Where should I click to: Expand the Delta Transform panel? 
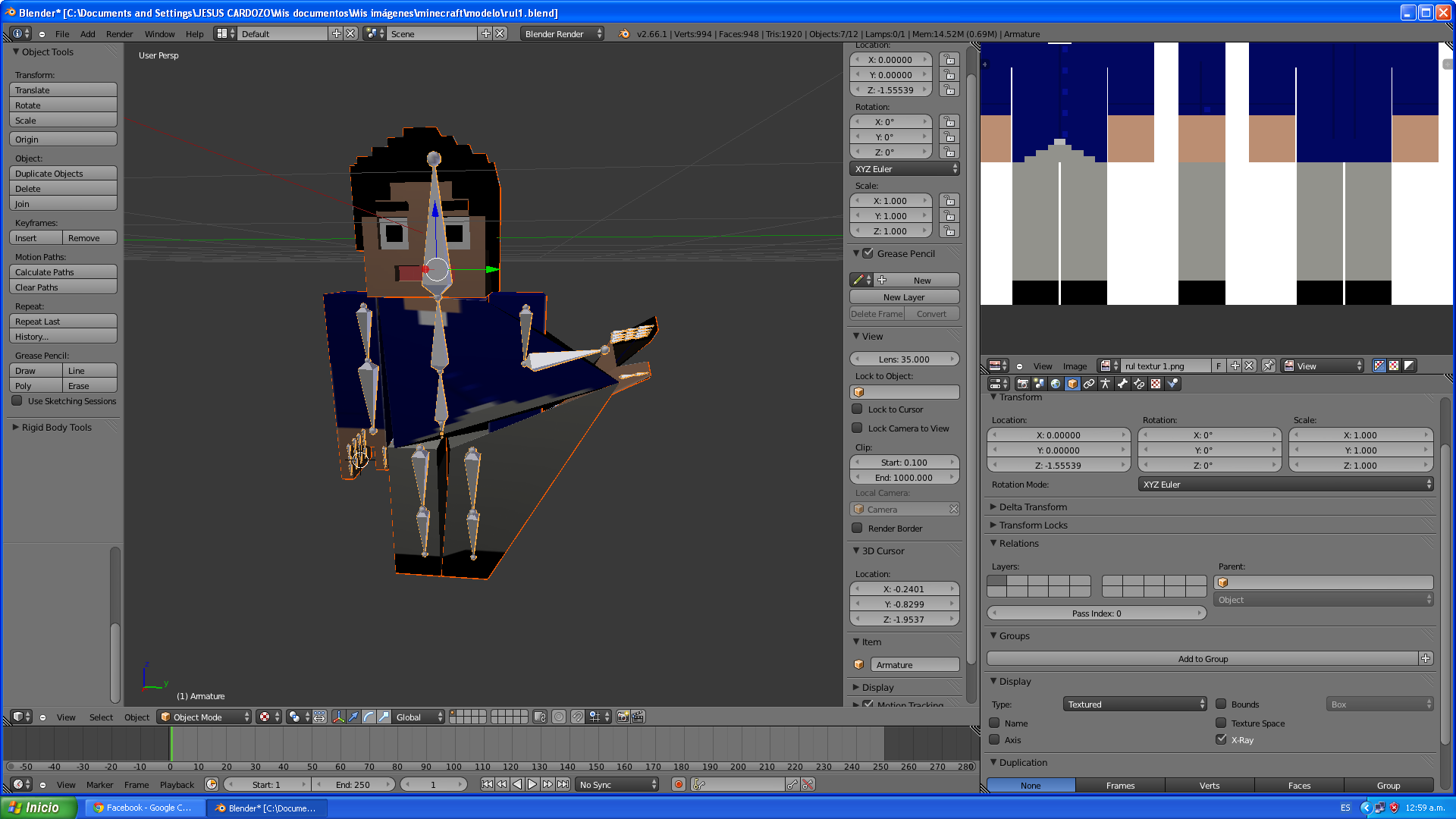[1032, 507]
